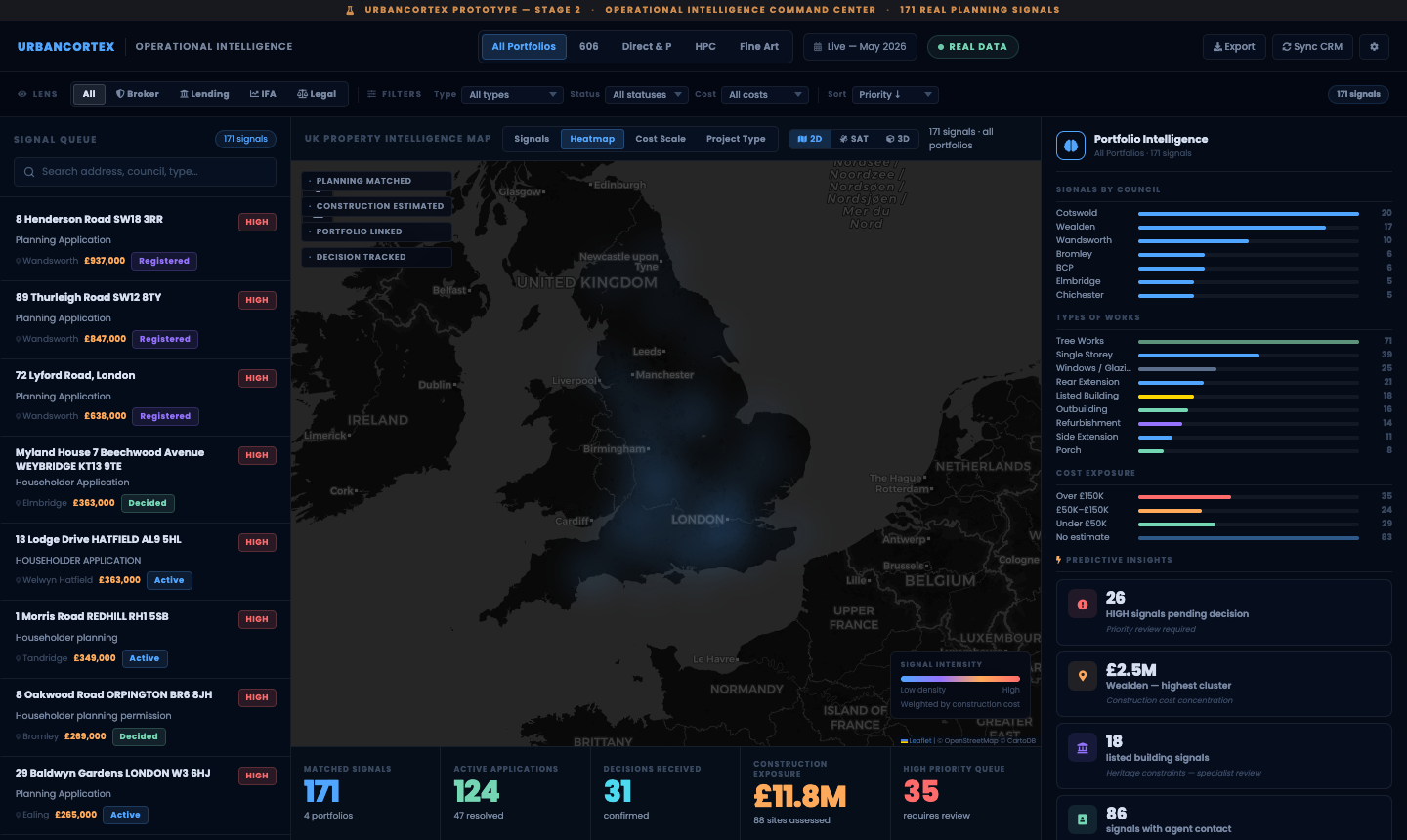Open the Live — May 2026 date selector
The width and height of the screenshot is (1407, 840).
[x=860, y=47]
